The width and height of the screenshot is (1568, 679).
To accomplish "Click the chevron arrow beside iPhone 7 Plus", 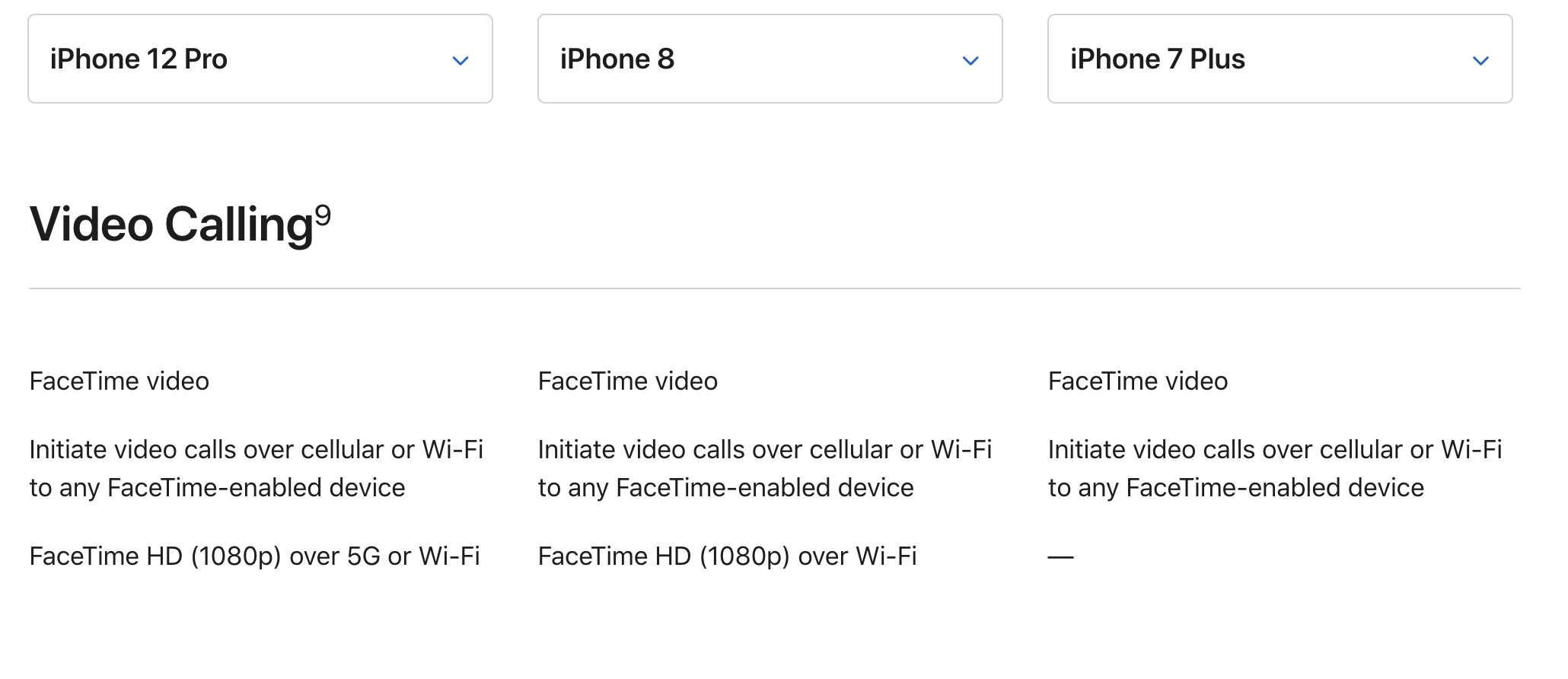I will click(x=1480, y=61).
